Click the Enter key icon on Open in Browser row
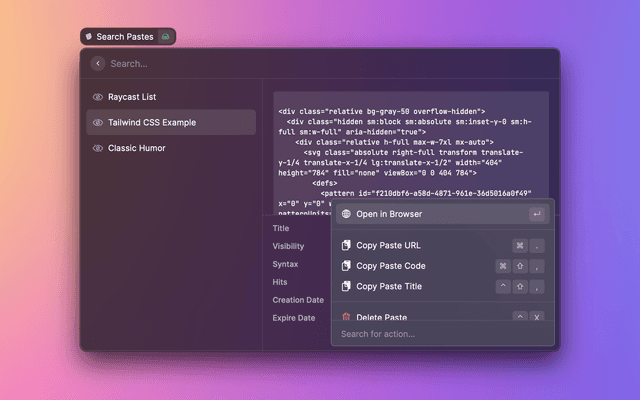This screenshot has height=400, width=640. (537, 214)
